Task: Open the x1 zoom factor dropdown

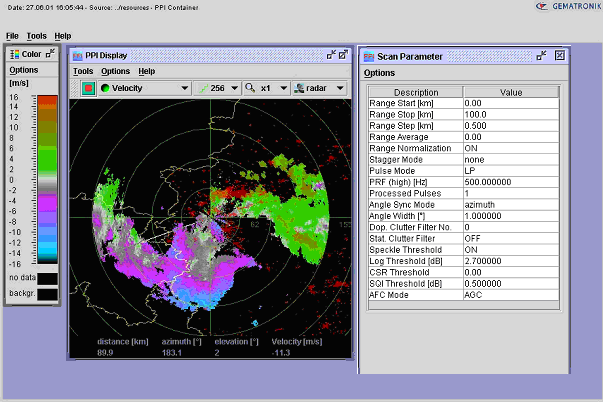Action: [x=266, y=88]
